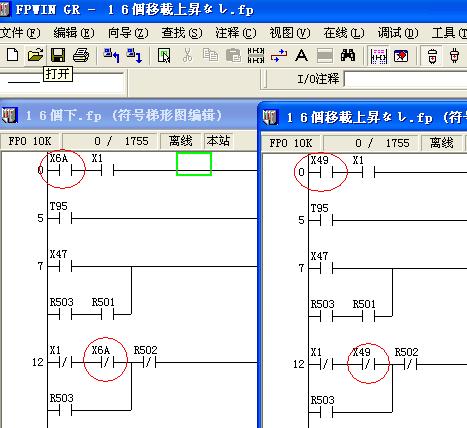Open a file with folder icon
This screenshot has width=467, height=428.
(35, 55)
